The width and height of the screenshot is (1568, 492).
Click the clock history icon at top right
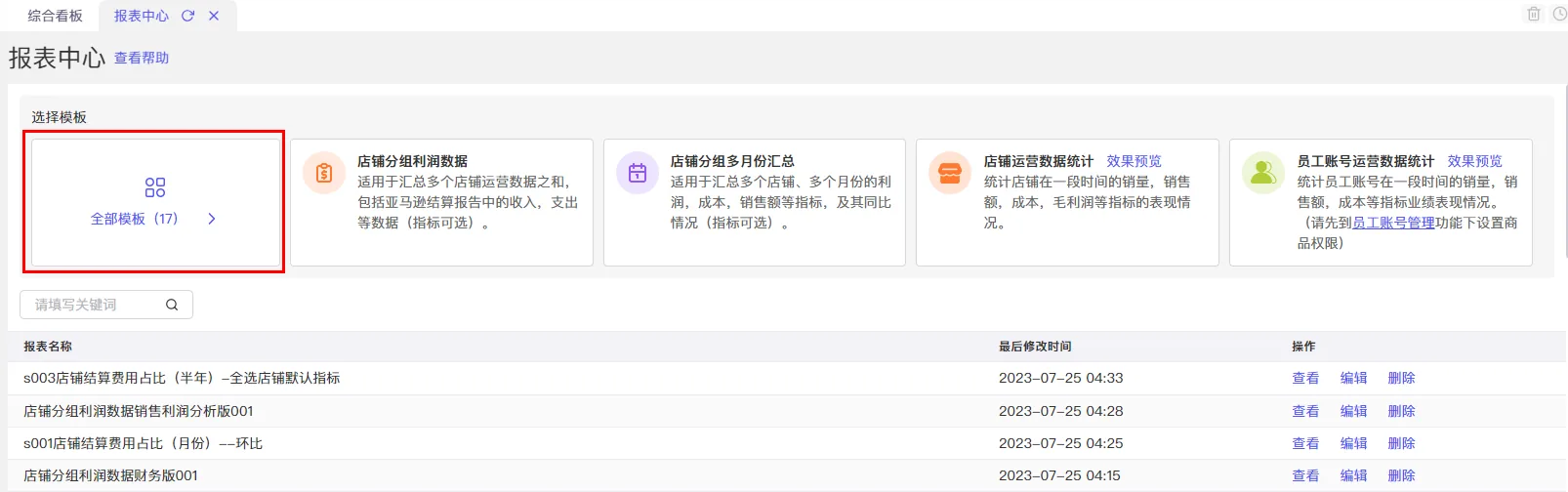tap(1560, 14)
